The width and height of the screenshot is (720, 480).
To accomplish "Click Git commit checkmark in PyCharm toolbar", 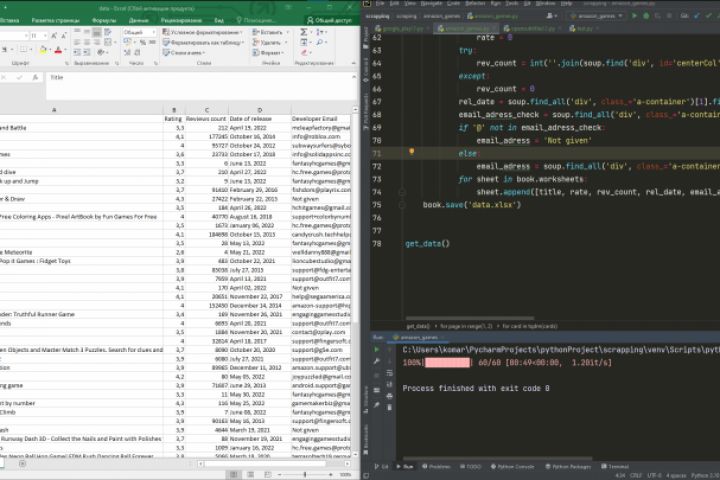I will [x=709, y=16].
